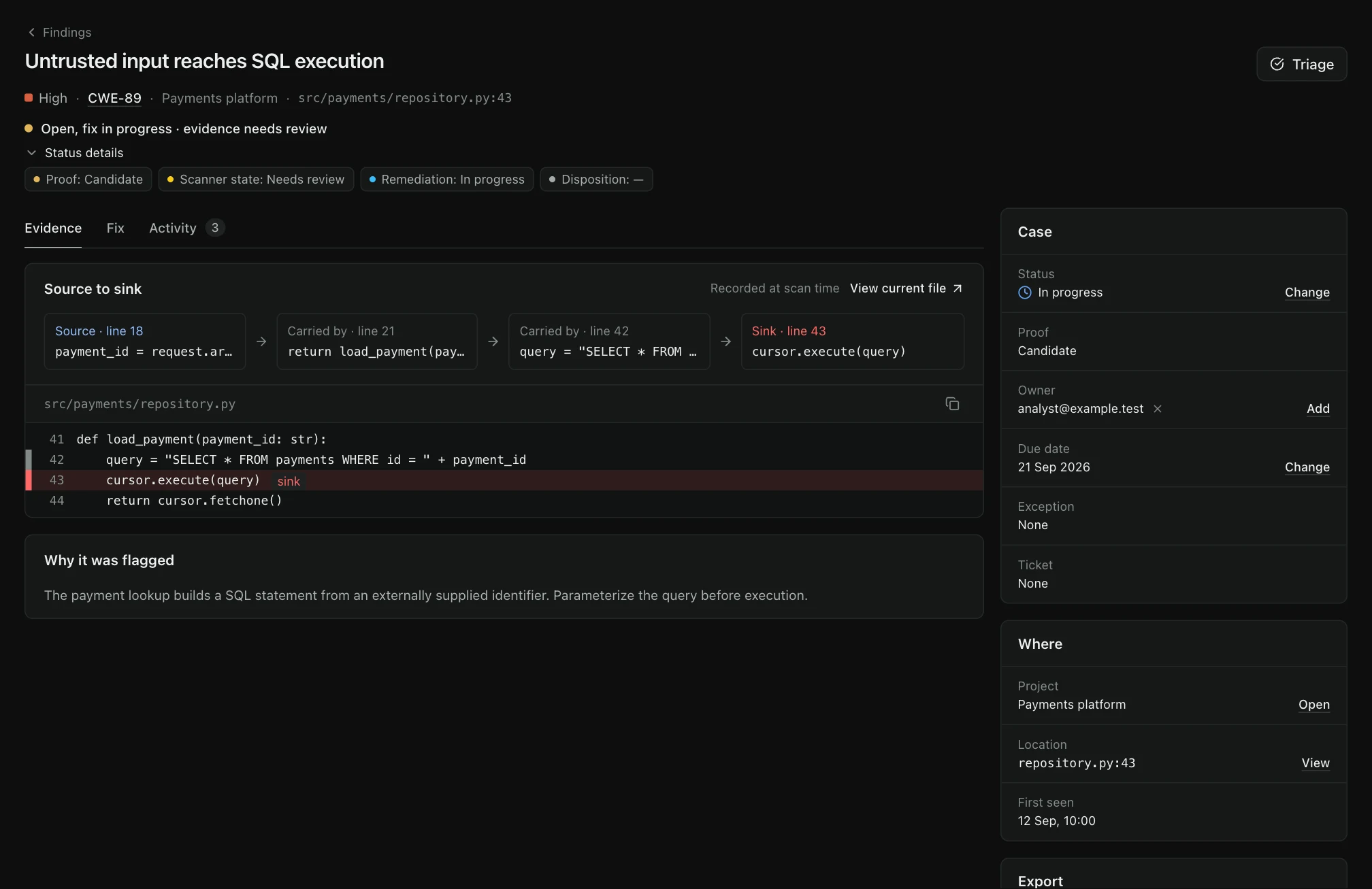
Task: Change the case Status
Action: [x=1307, y=292]
